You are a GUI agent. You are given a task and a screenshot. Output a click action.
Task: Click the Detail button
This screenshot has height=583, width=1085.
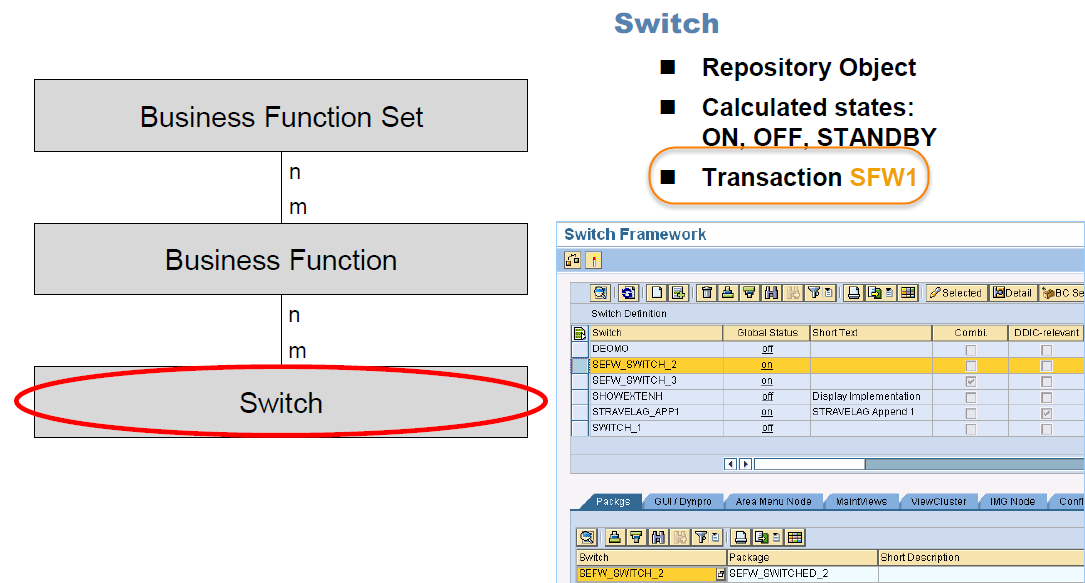point(1012,293)
